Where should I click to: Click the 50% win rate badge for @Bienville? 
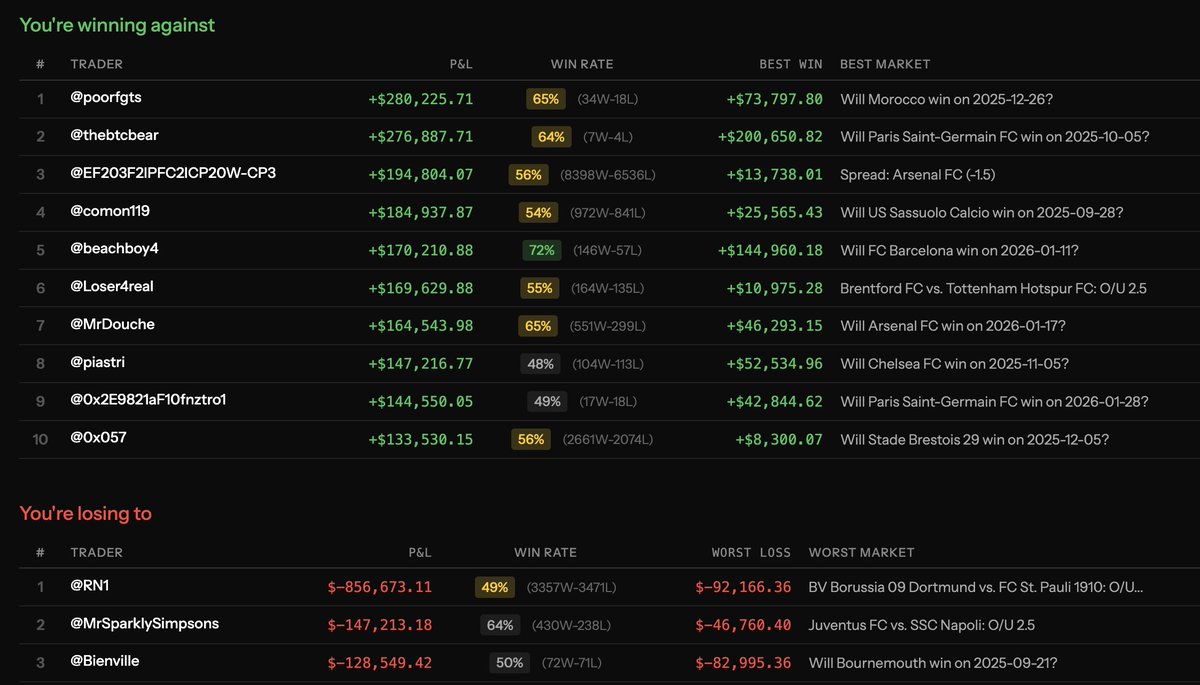tap(510, 663)
